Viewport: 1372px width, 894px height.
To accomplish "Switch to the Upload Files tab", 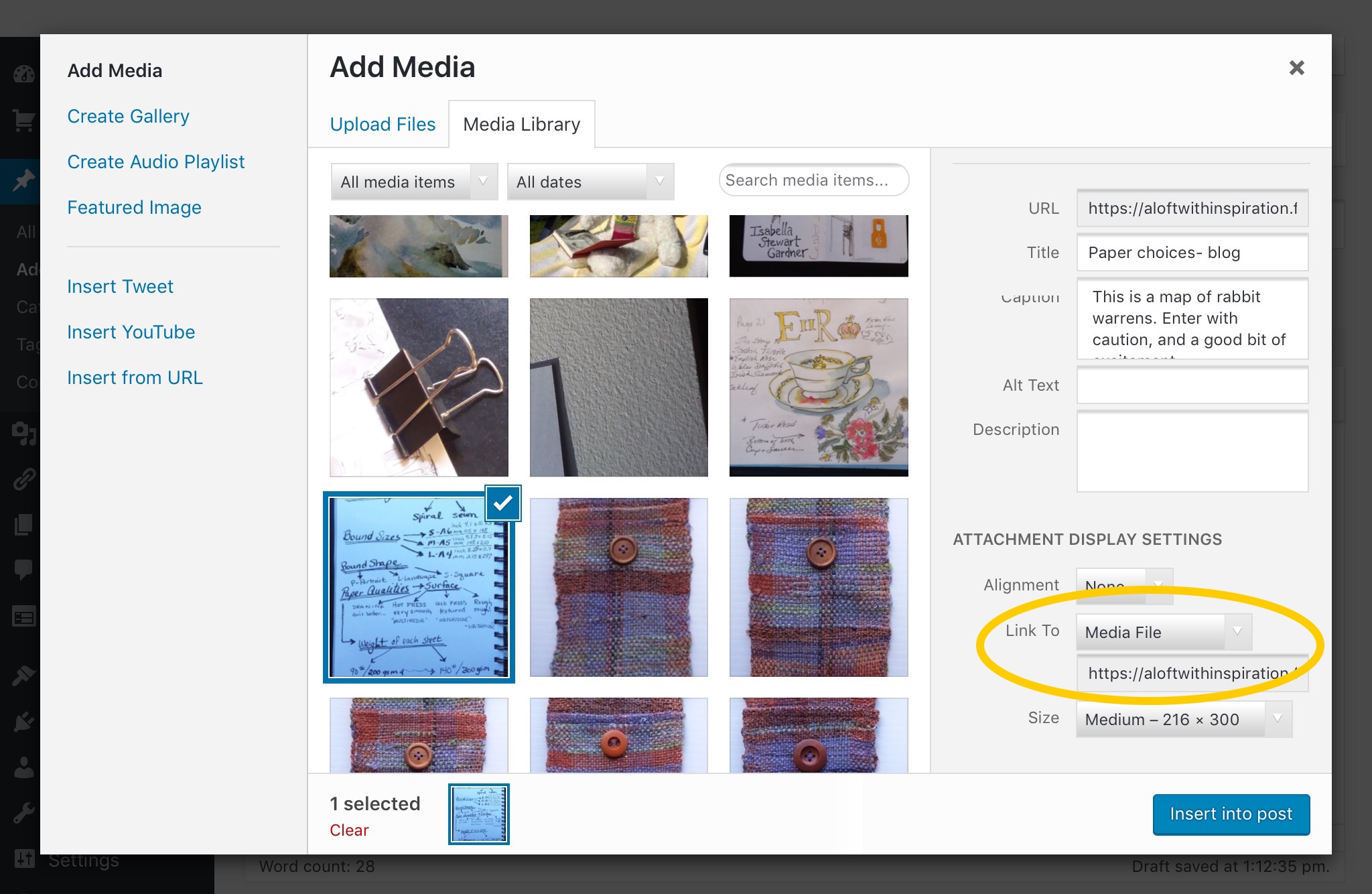I will pyautogui.click(x=383, y=124).
